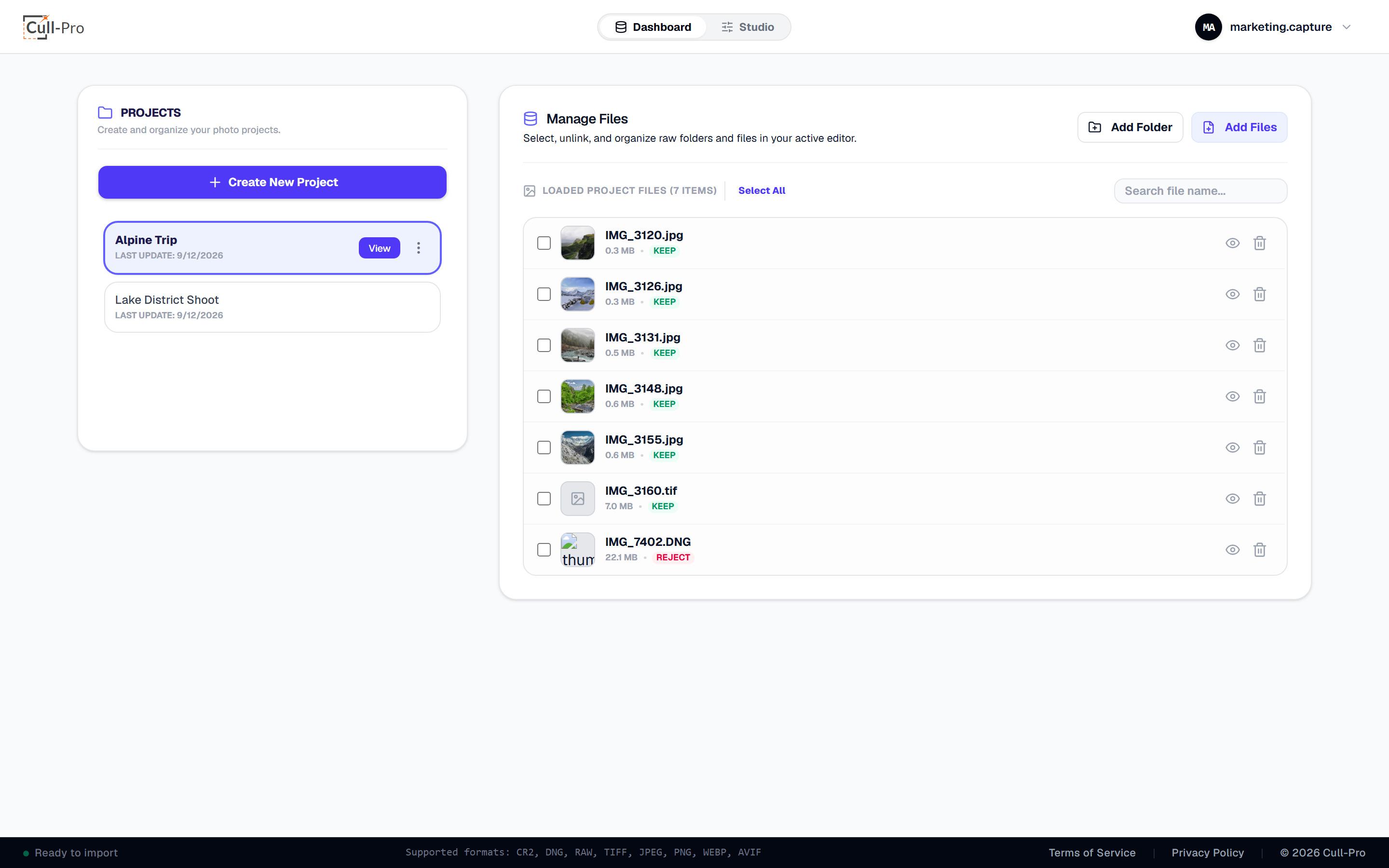The width and height of the screenshot is (1389, 868).
Task: Click the IMG_3148.jpg thumbnail
Action: tap(577, 396)
